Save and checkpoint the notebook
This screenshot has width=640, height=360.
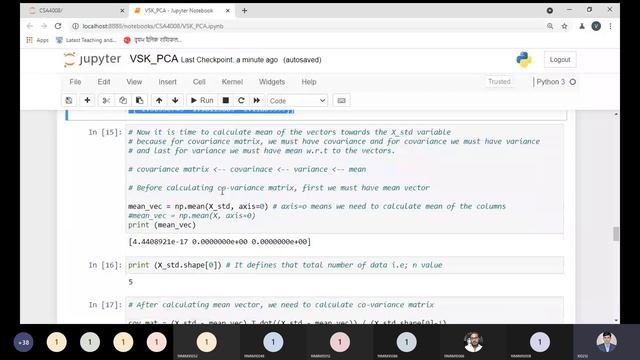(x=69, y=100)
